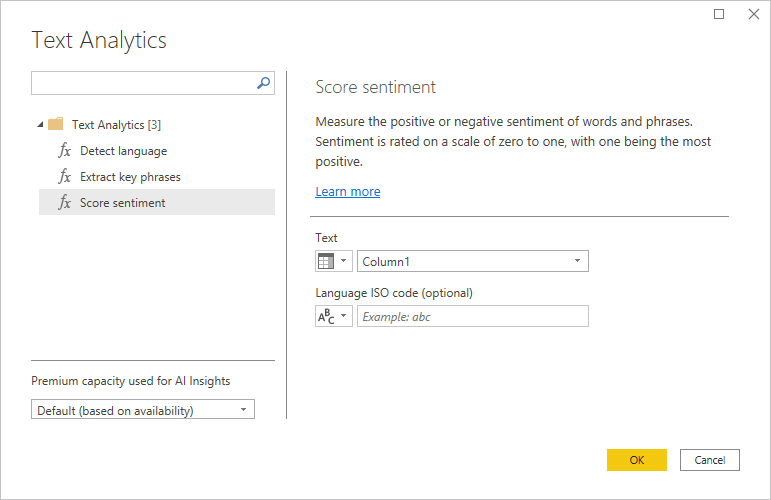Open the Column1 dropdown
Viewport: 771px width, 500px height.
point(473,261)
